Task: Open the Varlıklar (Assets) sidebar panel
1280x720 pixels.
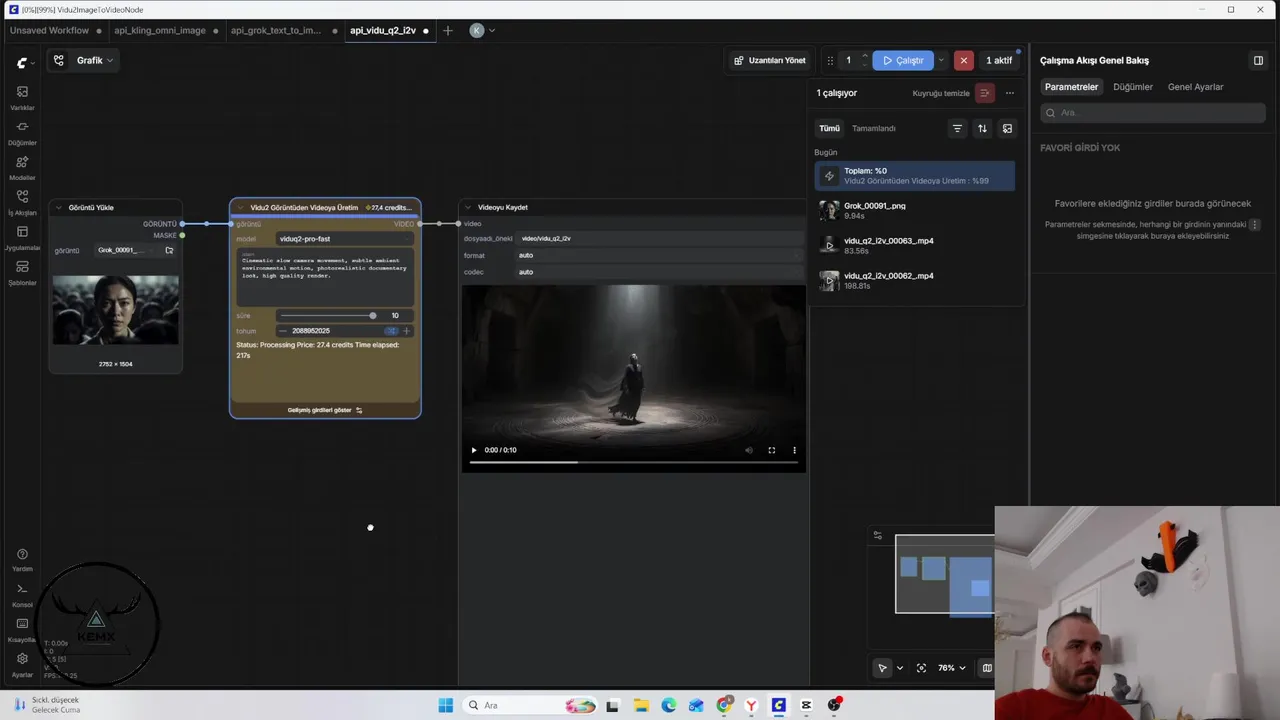Action: 22,97
